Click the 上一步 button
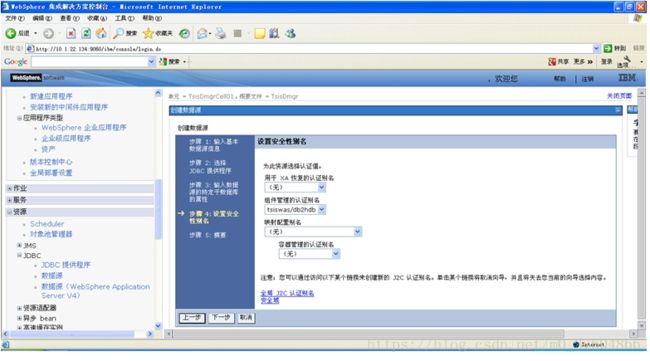This screenshot has width=650, height=361. point(192,318)
